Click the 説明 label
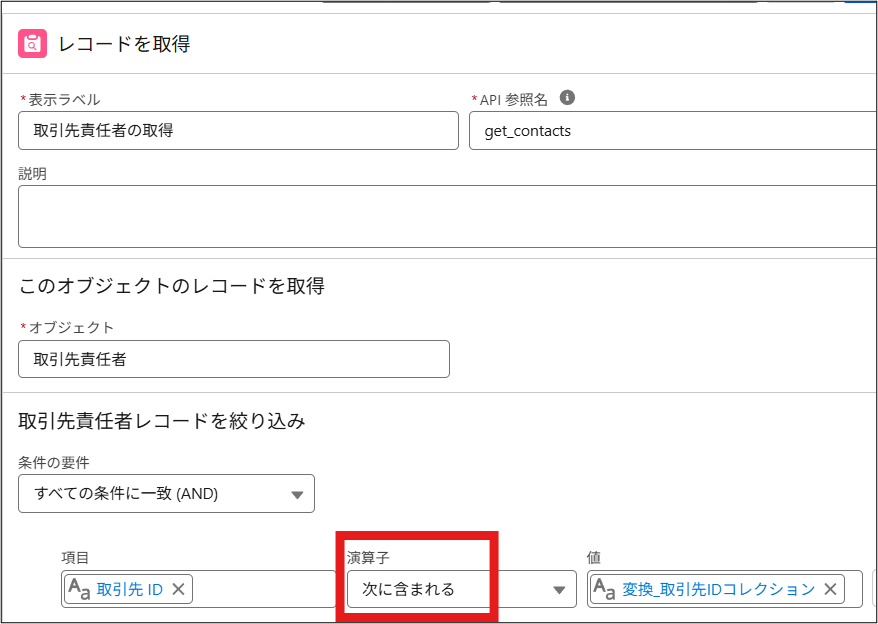The height and width of the screenshot is (624, 878). [x=32, y=174]
